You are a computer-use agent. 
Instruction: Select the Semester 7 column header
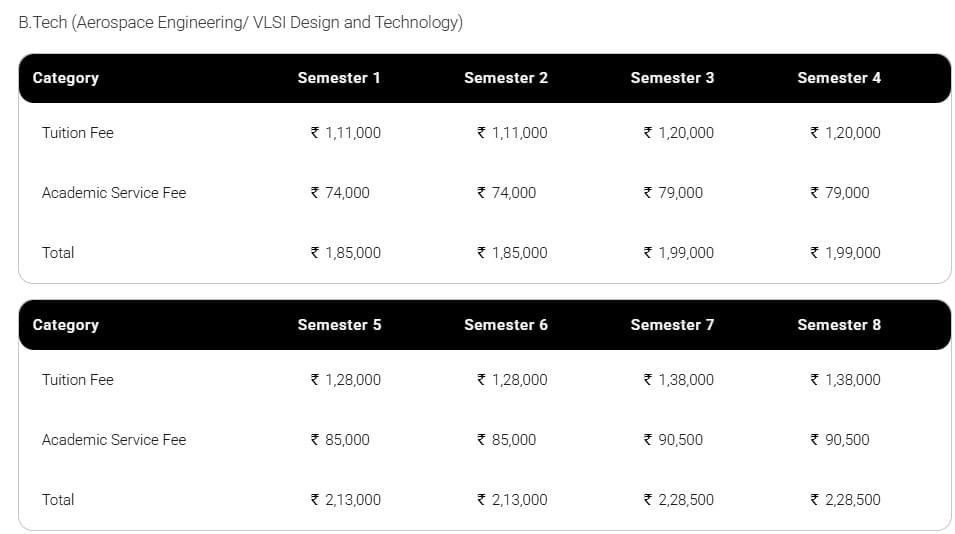pyautogui.click(x=672, y=325)
